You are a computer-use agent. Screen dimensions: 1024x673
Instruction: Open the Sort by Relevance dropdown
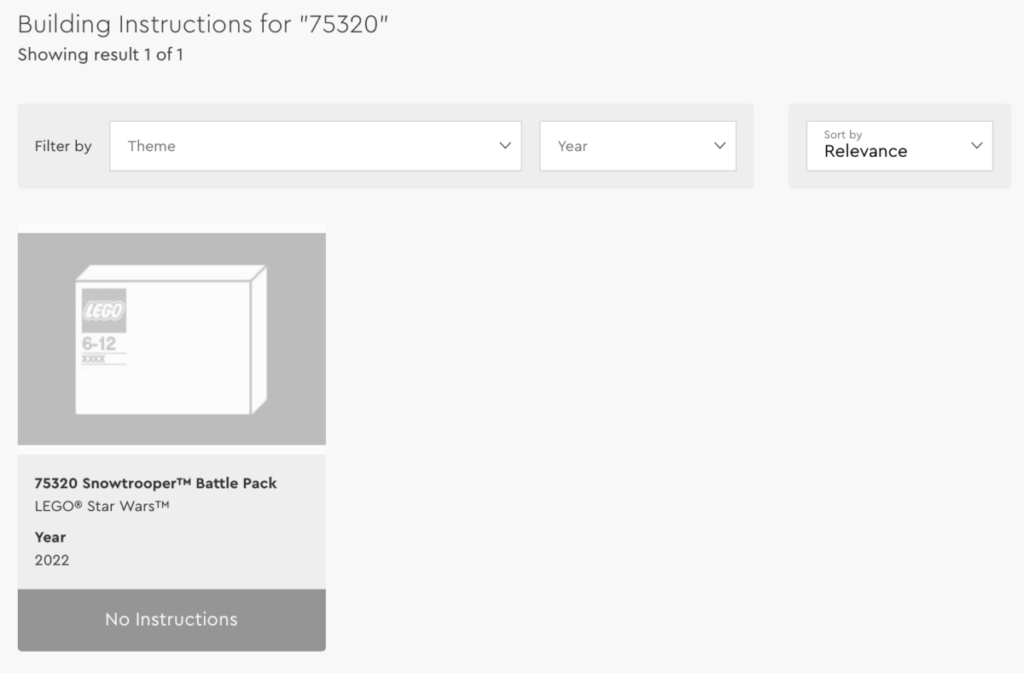tap(899, 146)
